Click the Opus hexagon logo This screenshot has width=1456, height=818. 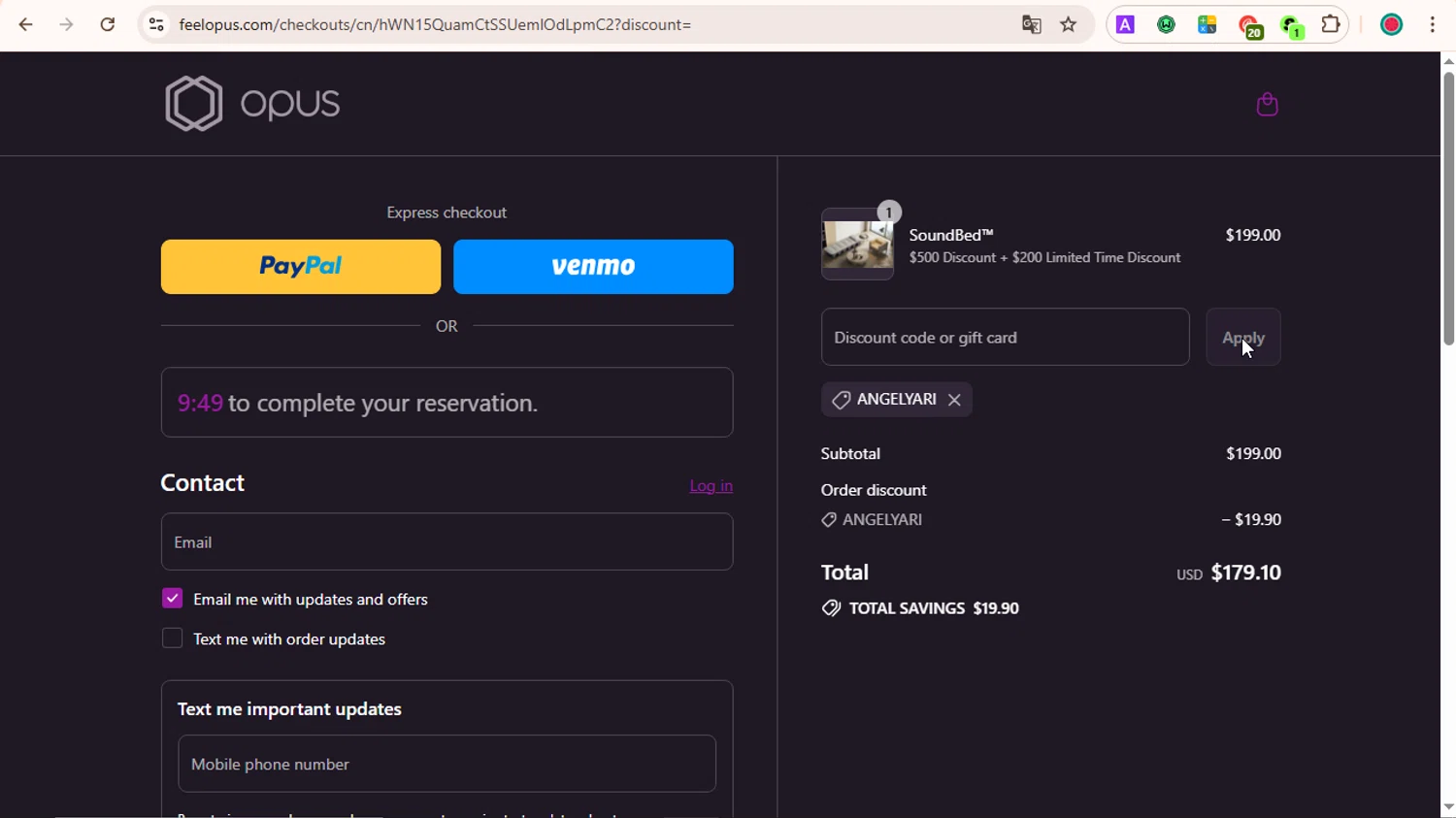pos(194,103)
